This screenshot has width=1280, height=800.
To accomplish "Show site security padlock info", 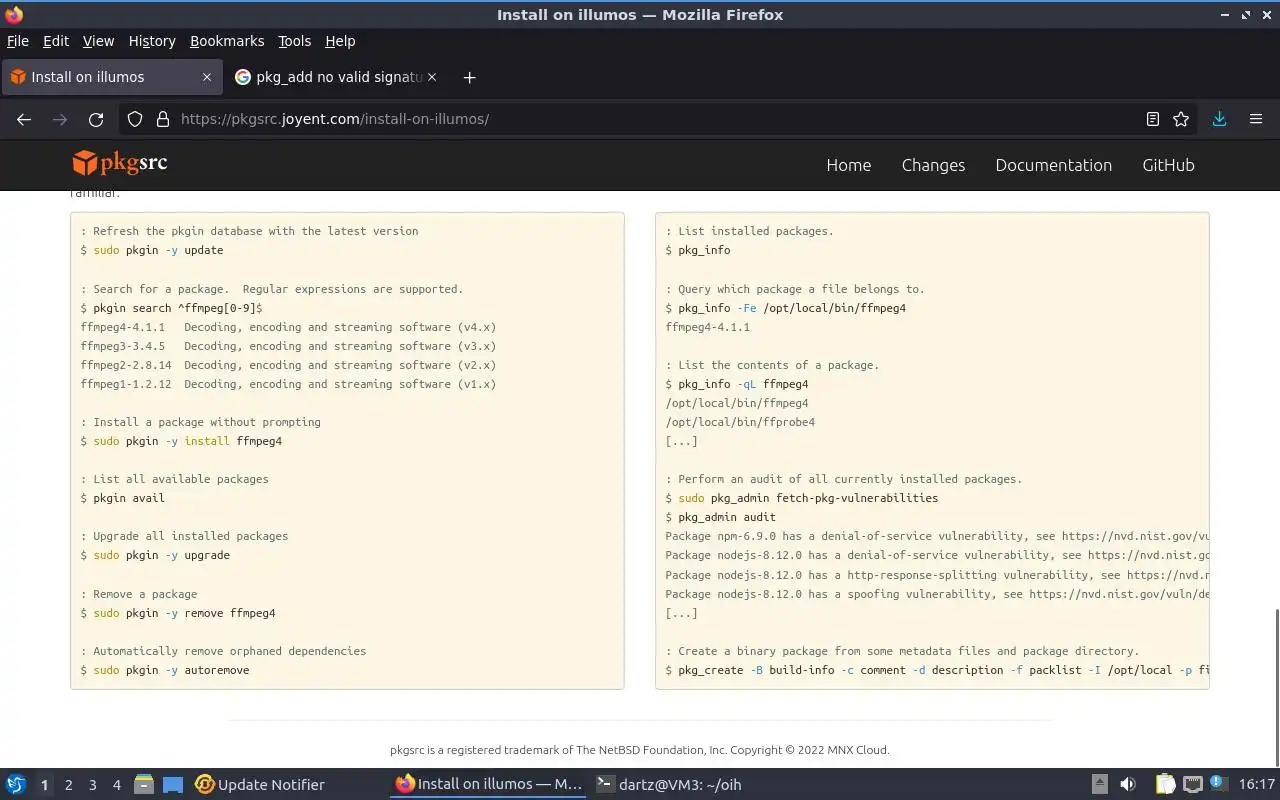I will (163, 119).
